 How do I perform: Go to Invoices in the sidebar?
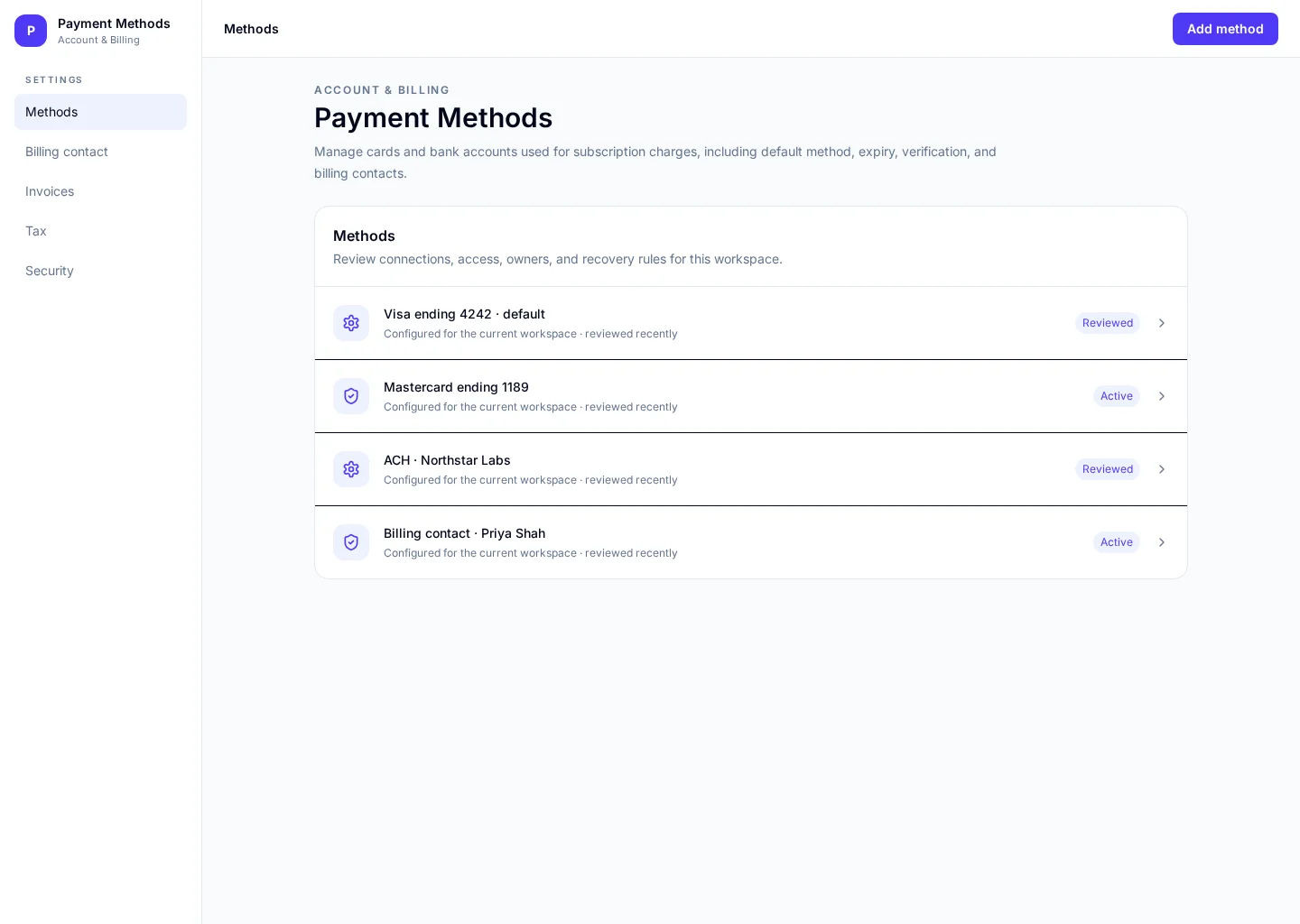100,191
